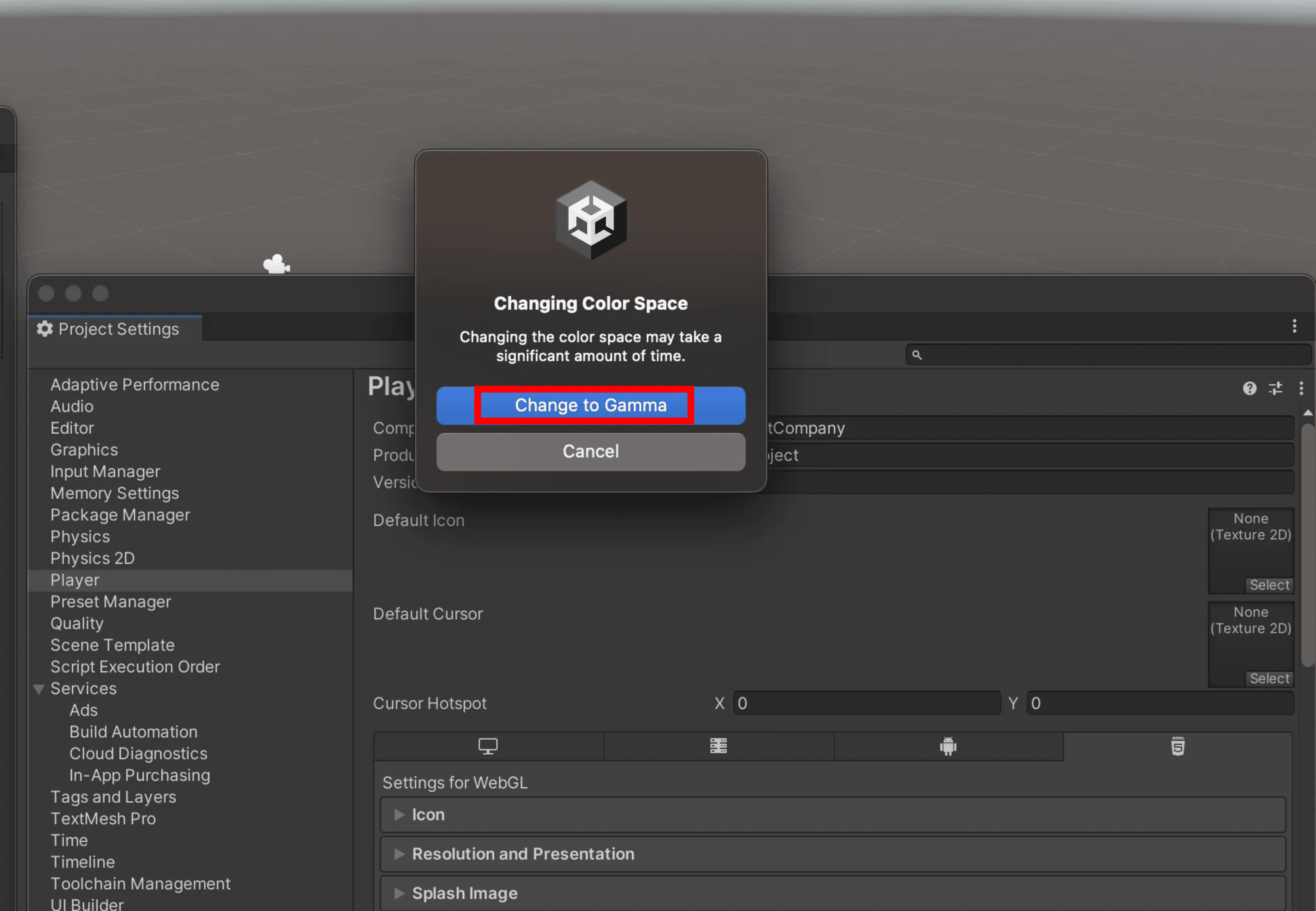
Task: Select camera gizmo in Scene view
Action: click(x=277, y=264)
